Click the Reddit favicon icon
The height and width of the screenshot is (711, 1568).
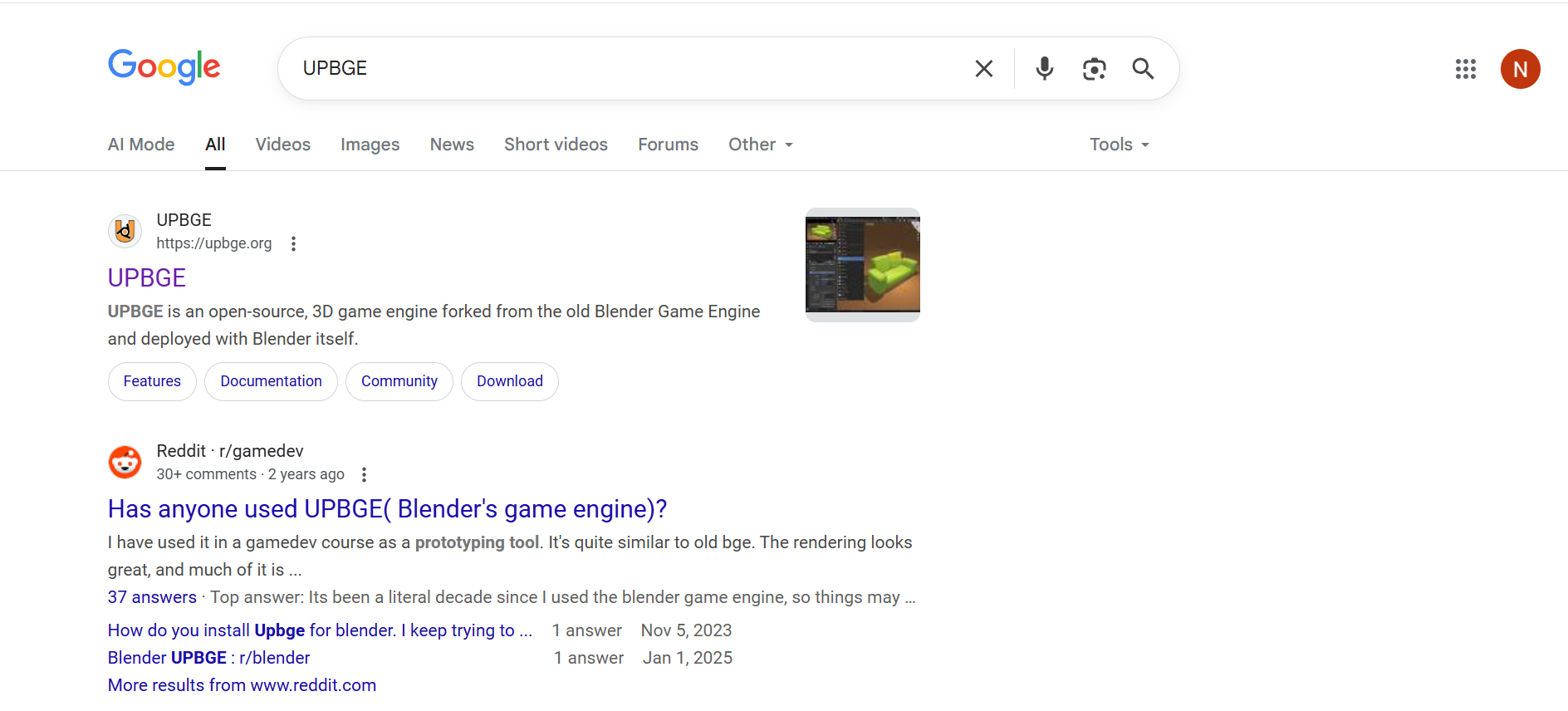pos(125,462)
